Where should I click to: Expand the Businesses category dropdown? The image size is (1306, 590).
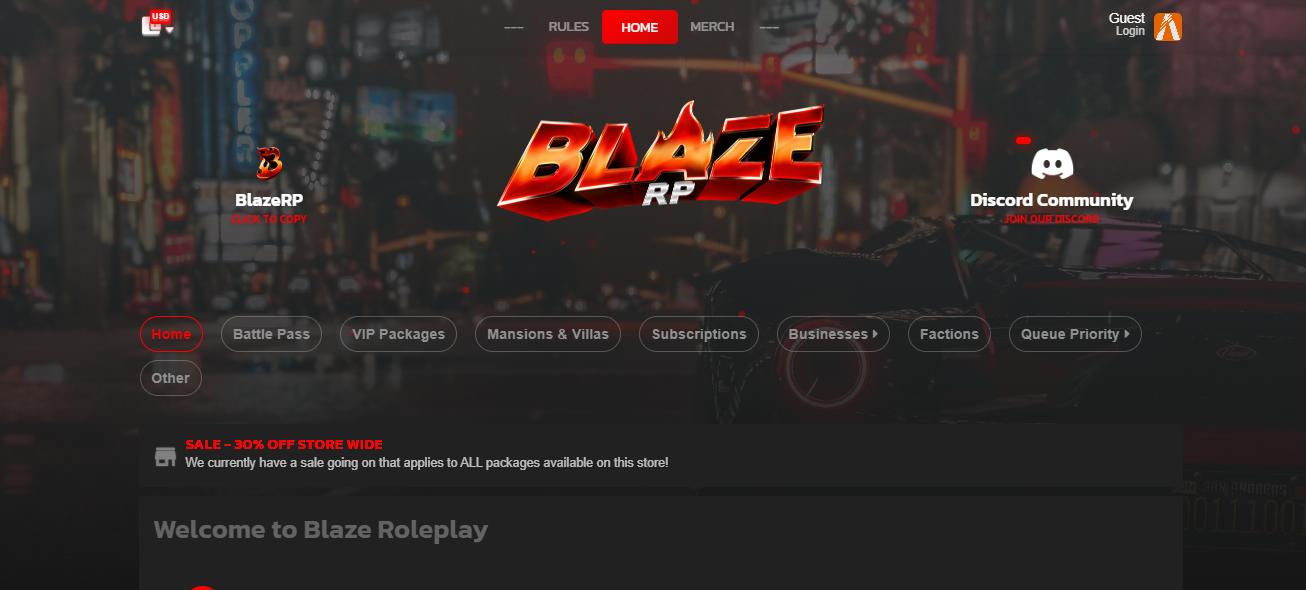(834, 334)
